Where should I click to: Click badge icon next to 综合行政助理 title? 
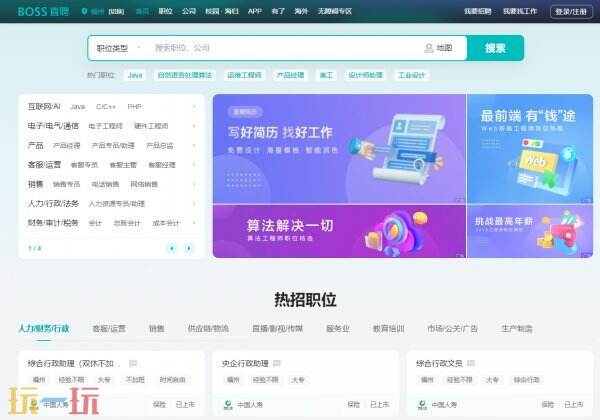tap(133, 363)
